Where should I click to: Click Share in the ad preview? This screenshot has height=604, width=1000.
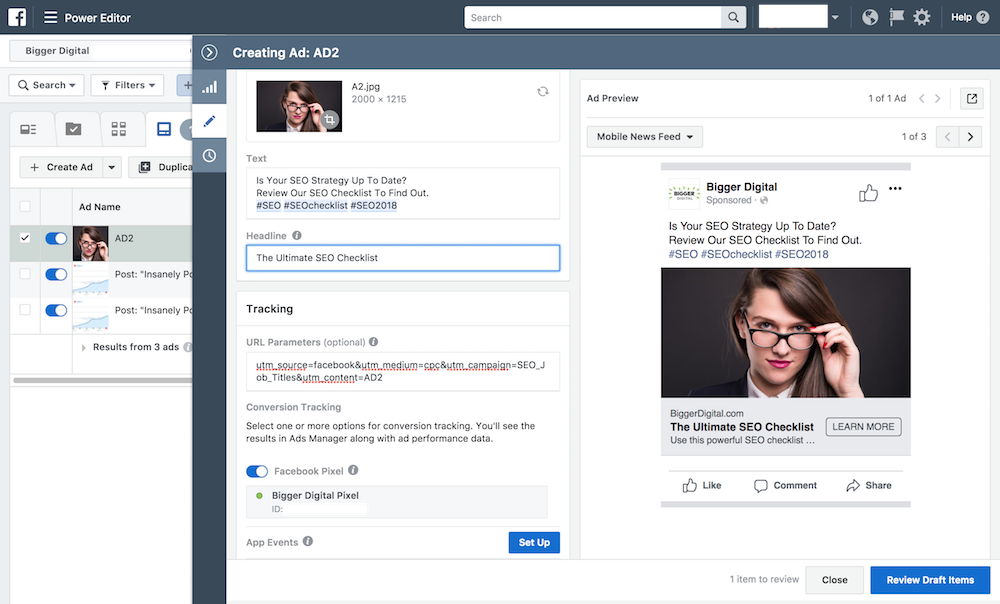tap(869, 485)
